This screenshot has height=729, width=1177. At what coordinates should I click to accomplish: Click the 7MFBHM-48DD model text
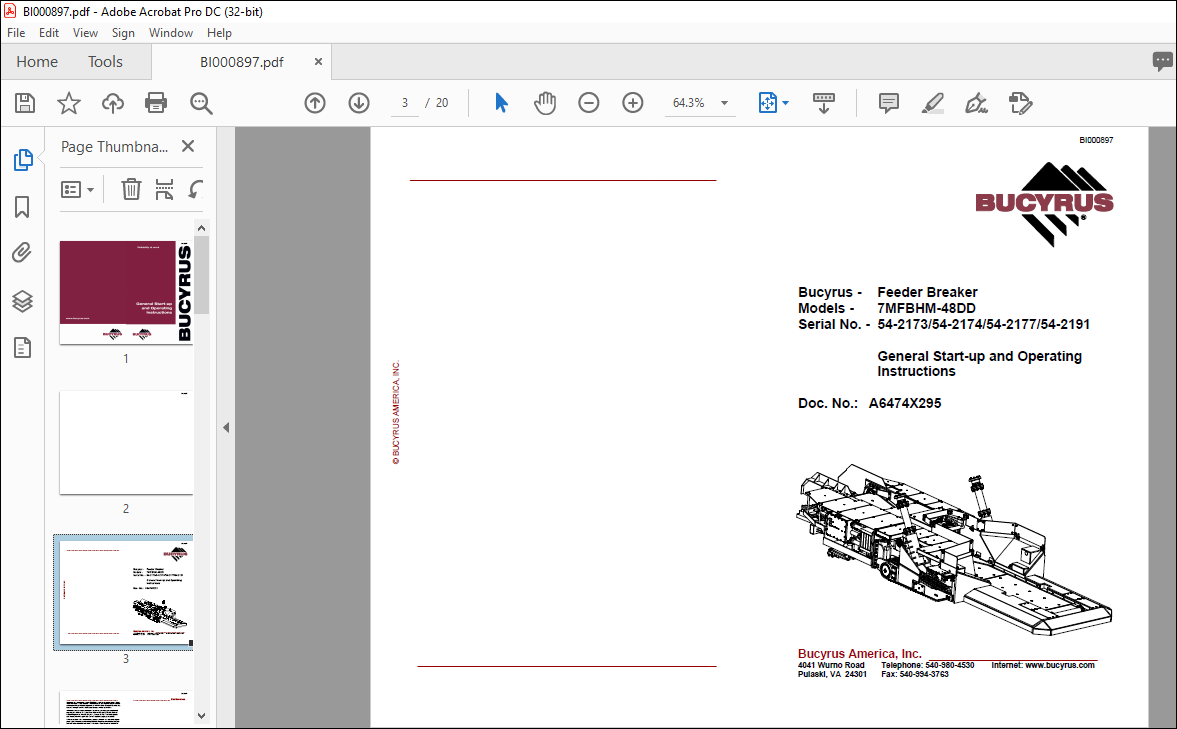click(926, 309)
